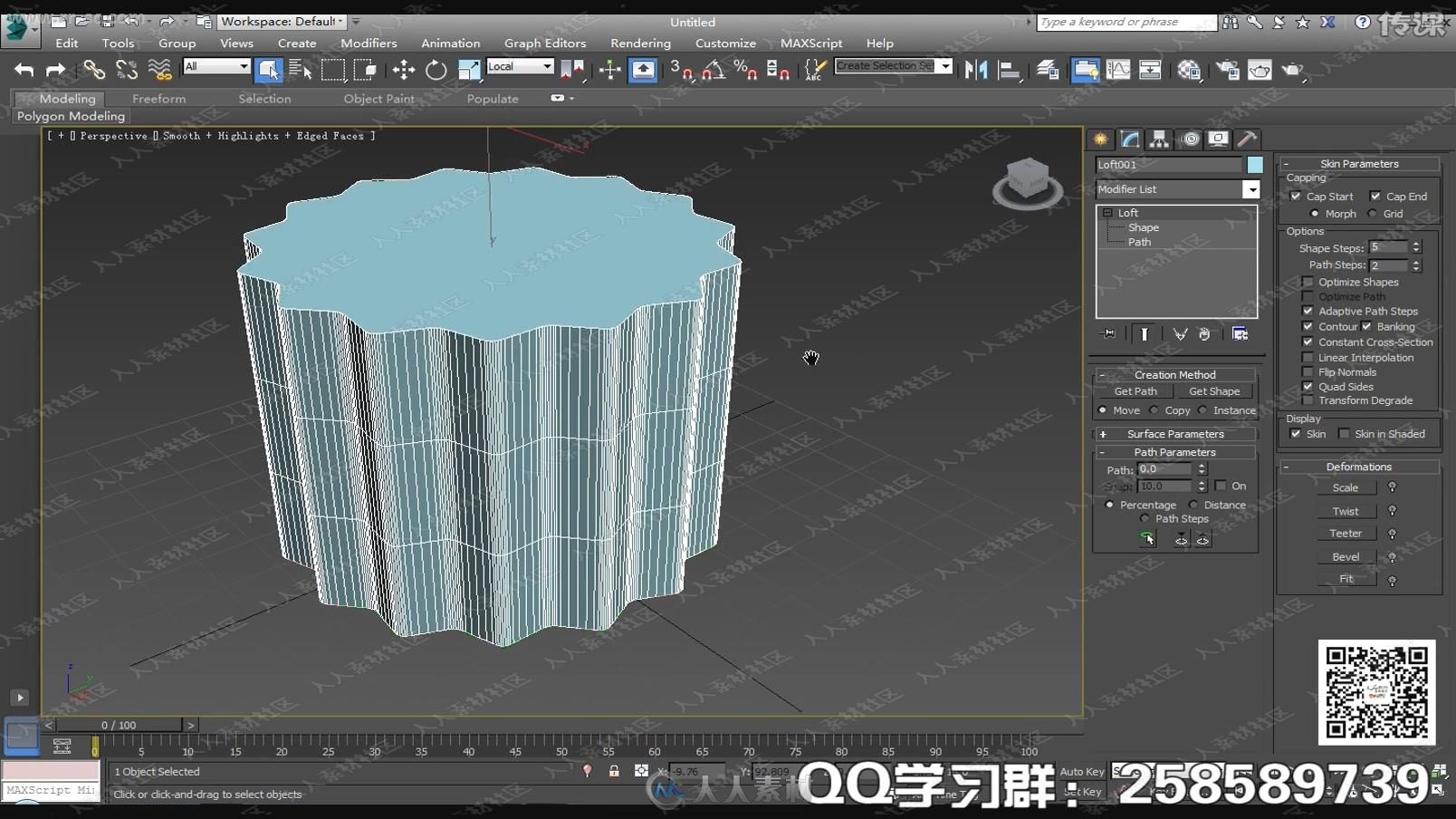Activate the Select and Move tool
Screen dimensions: 1456x819
(x=404, y=70)
